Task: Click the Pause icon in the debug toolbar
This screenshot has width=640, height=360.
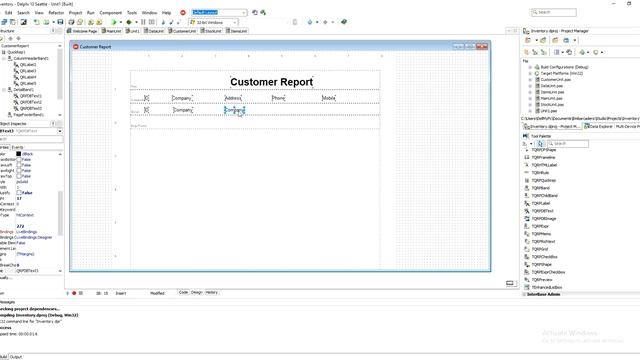Action: (x=143, y=22)
